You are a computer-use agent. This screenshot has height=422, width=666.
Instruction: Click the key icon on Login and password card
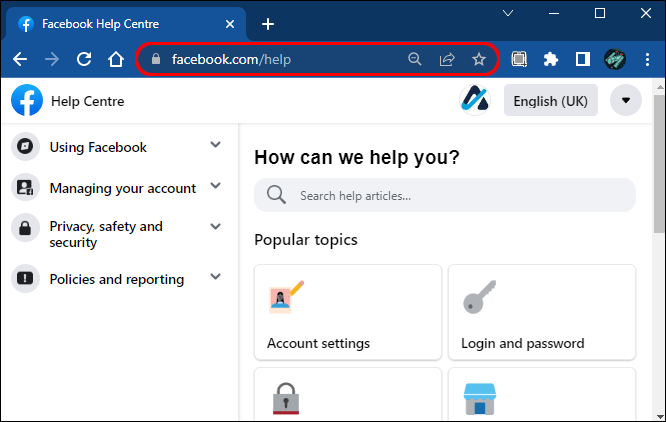point(480,297)
